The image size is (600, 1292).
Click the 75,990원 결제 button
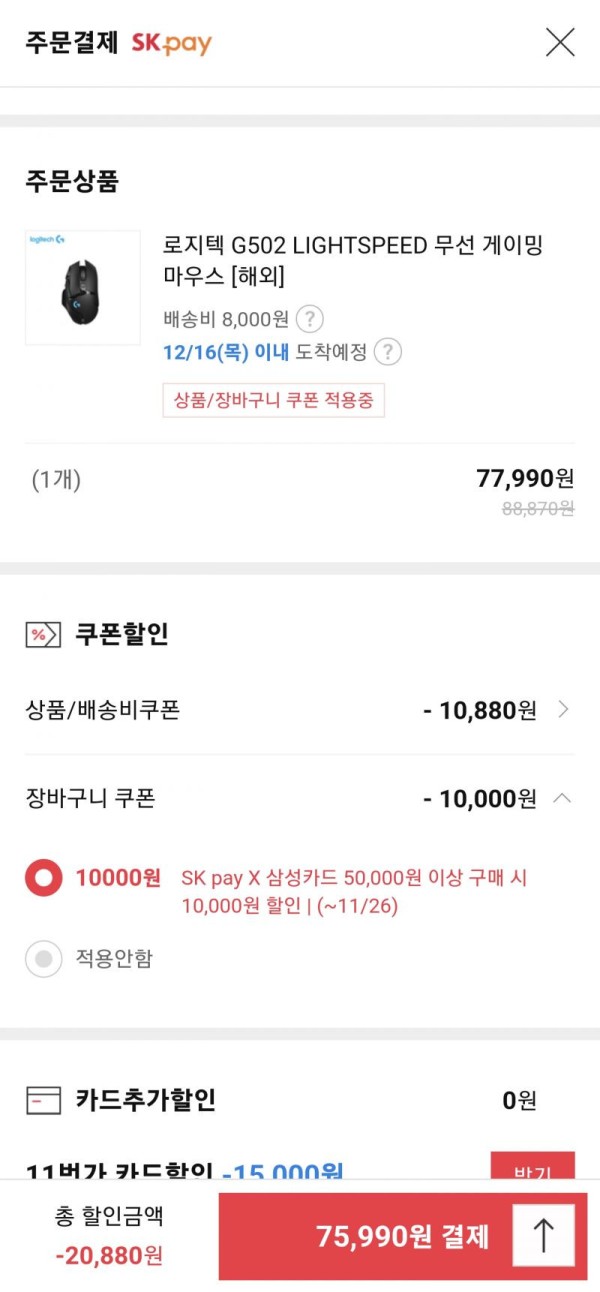[x=403, y=1236]
